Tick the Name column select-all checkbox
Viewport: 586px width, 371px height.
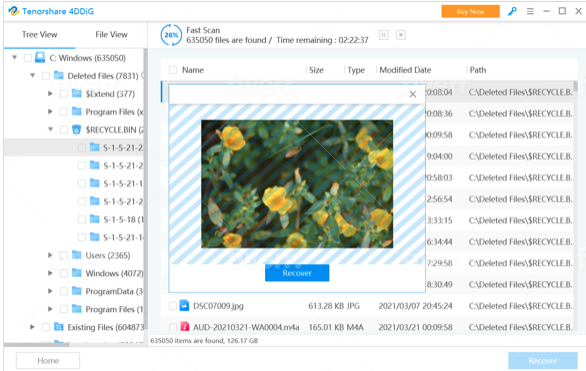point(173,70)
